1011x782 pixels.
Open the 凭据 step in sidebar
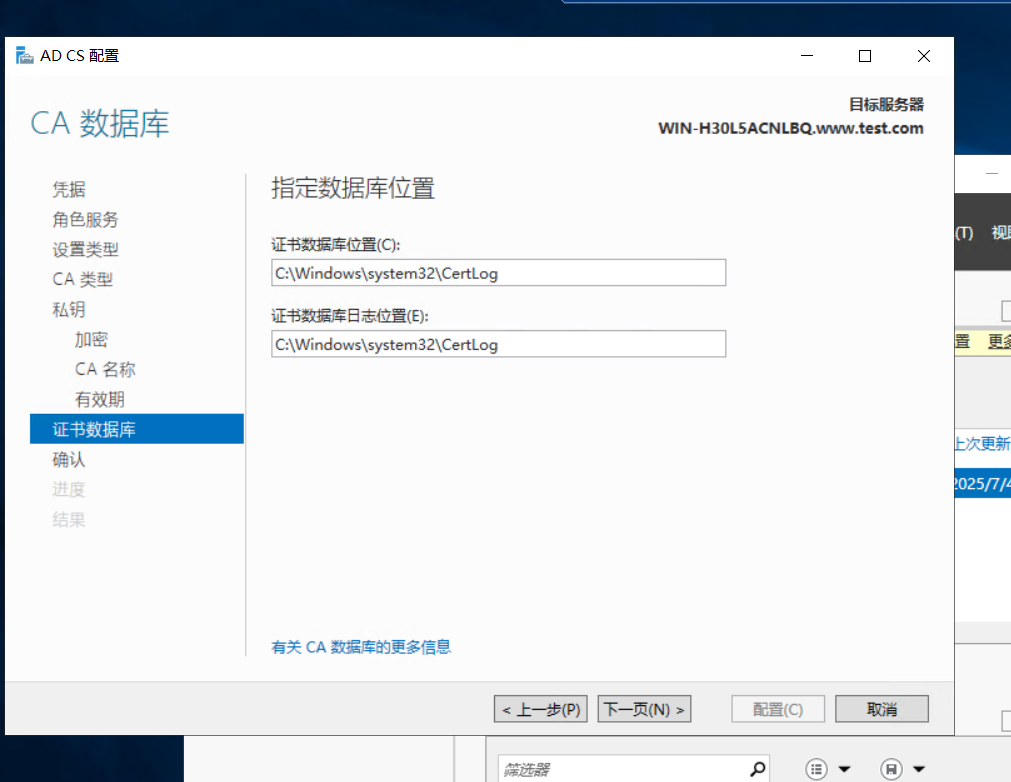69,190
